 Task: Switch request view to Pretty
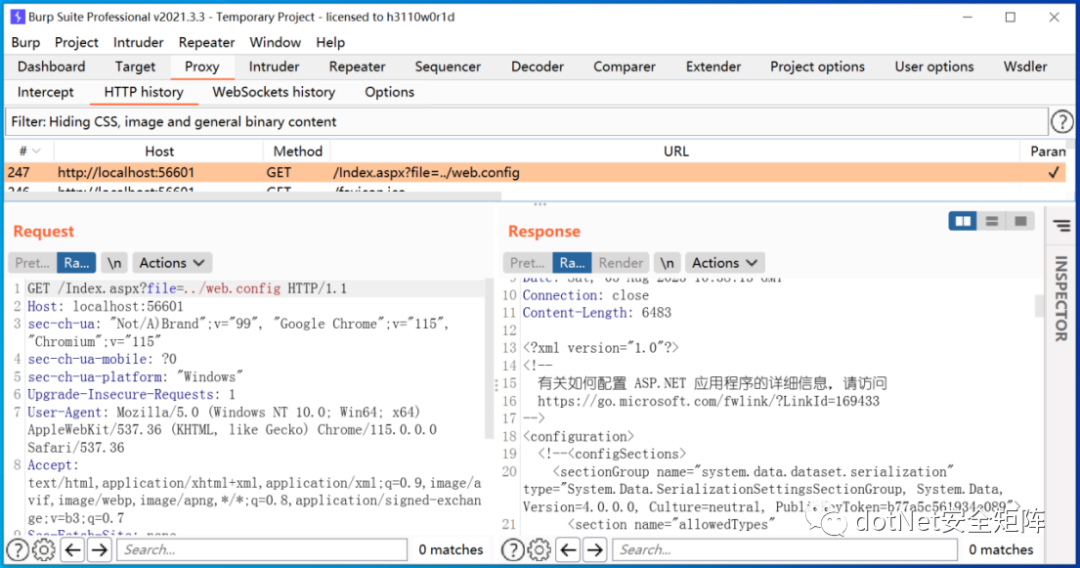32,263
